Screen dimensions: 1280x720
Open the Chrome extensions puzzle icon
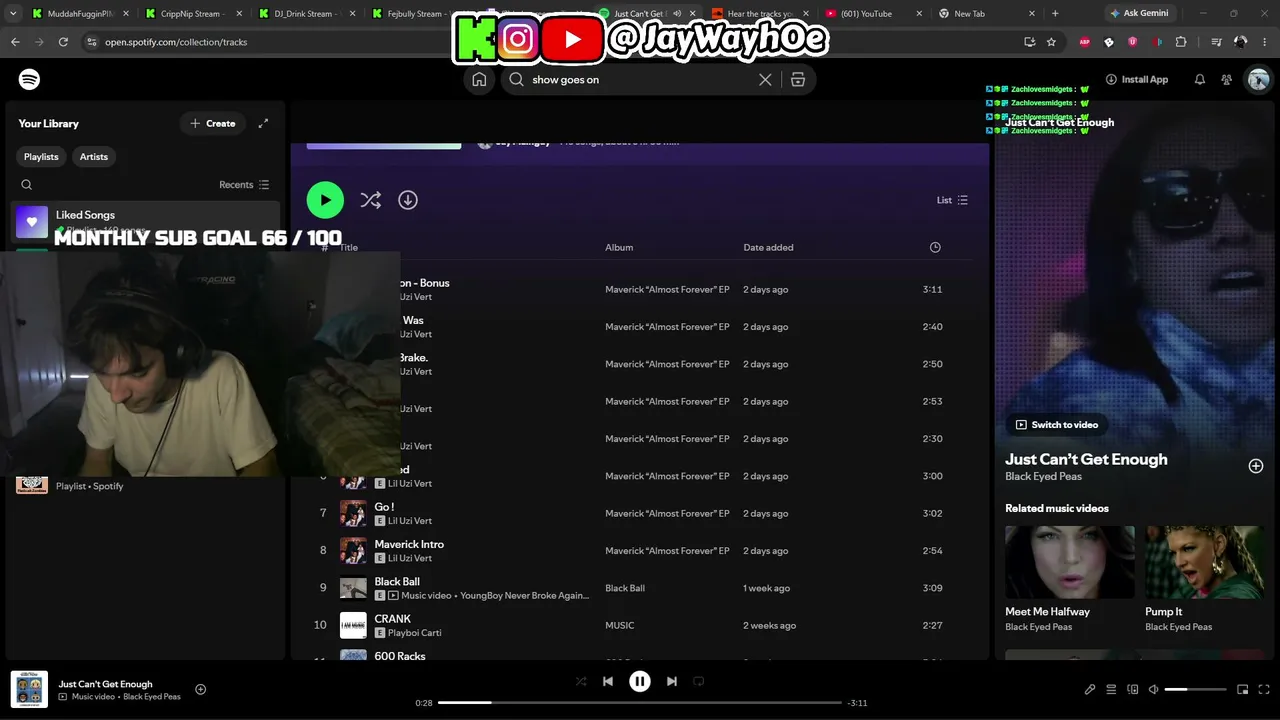tap(1181, 42)
